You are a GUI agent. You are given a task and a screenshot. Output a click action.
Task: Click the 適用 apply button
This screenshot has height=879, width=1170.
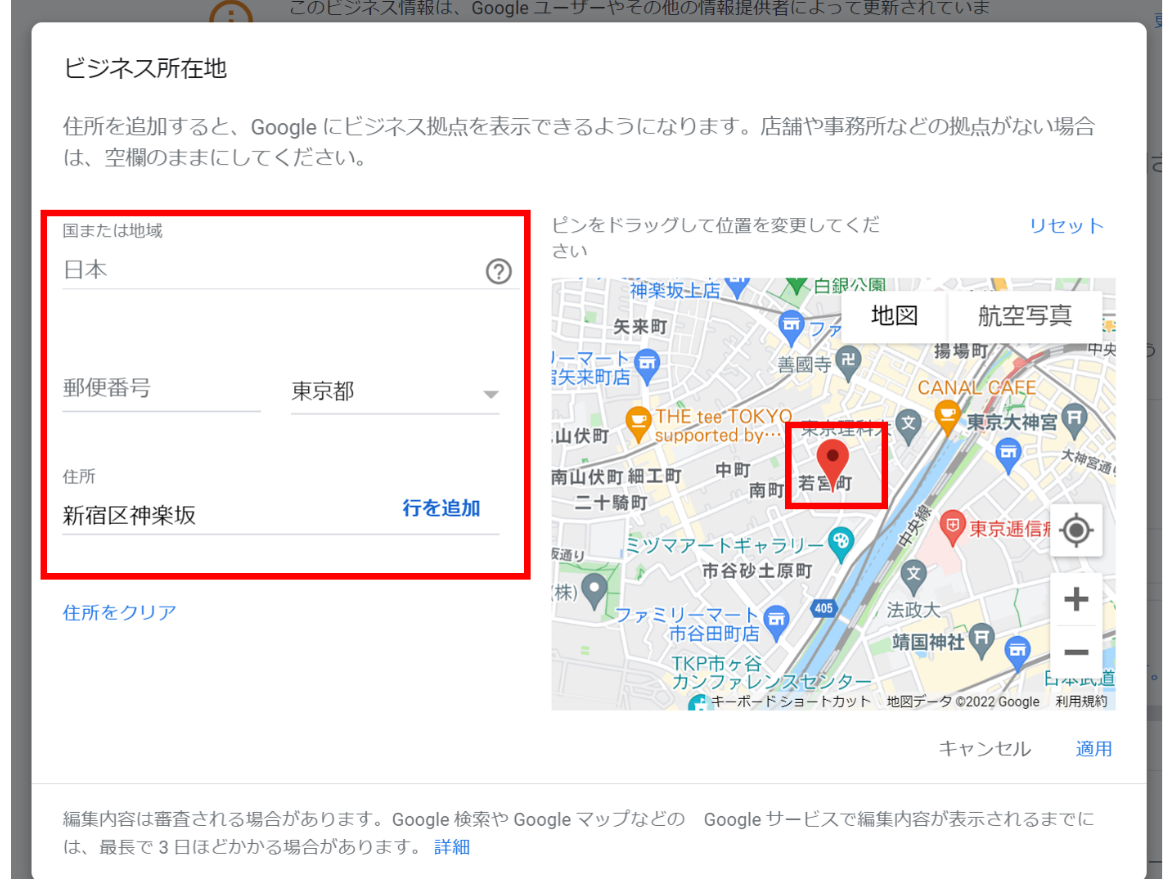(x=1093, y=748)
